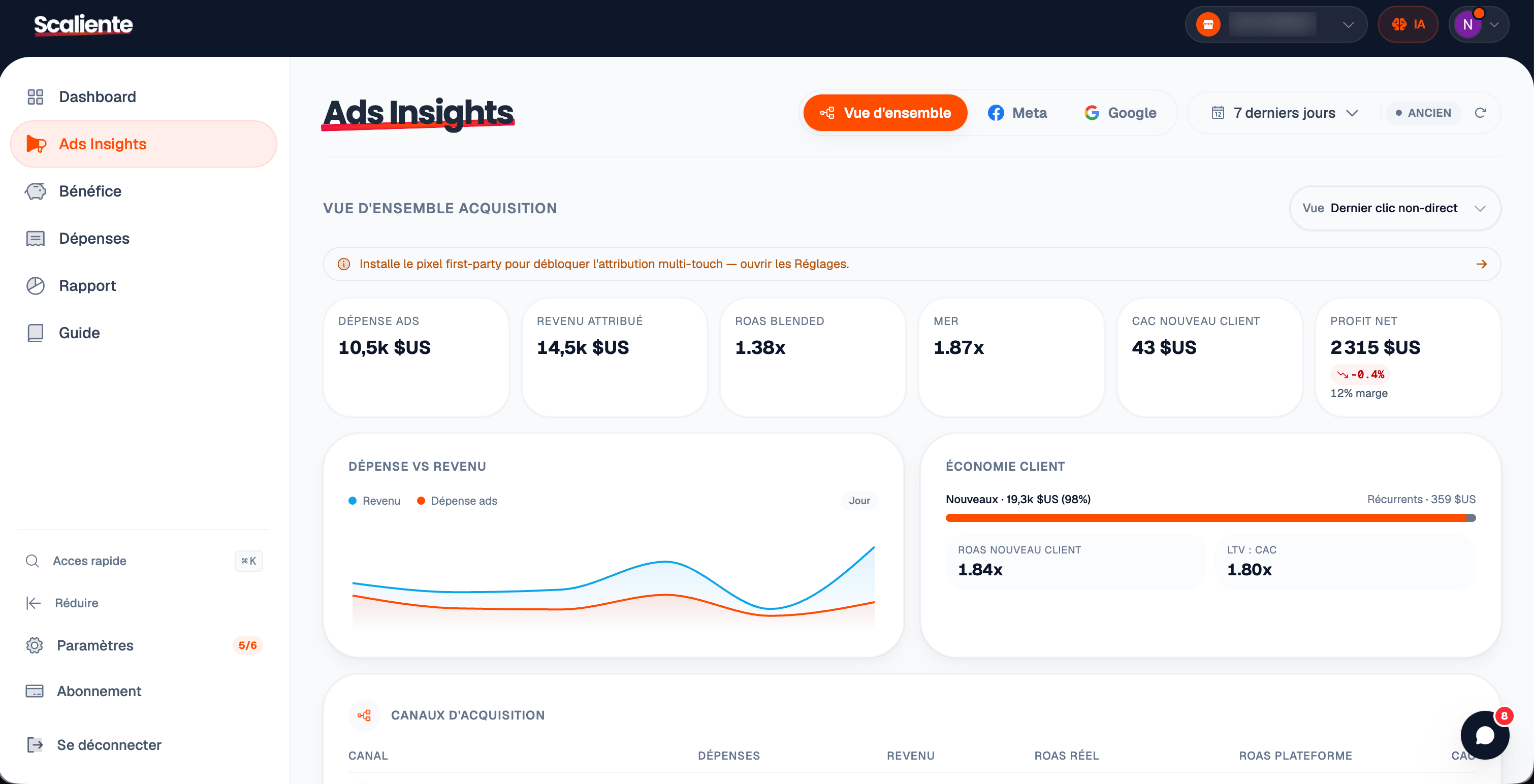Click the Acces rapide search icon
The width and height of the screenshot is (1534, 784).
pos(33,561)
